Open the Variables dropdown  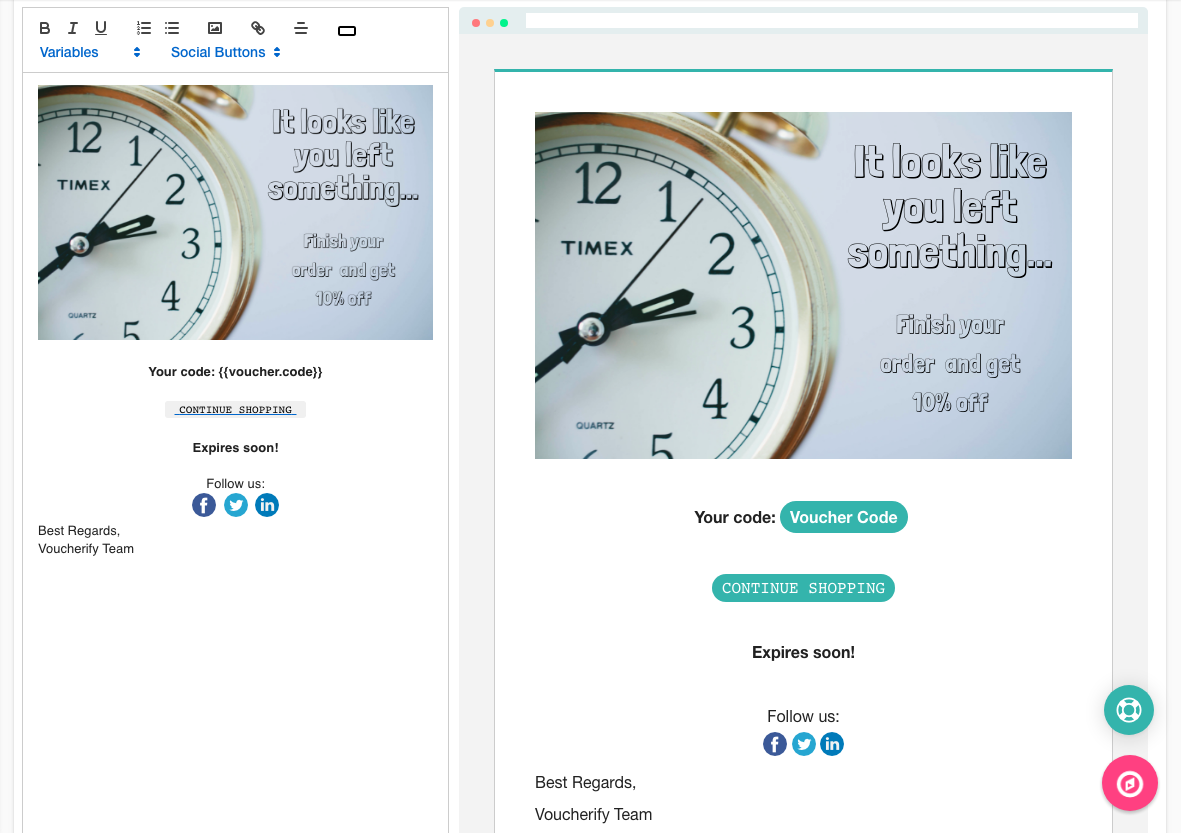pyautogui.click(x=90, y=52)
